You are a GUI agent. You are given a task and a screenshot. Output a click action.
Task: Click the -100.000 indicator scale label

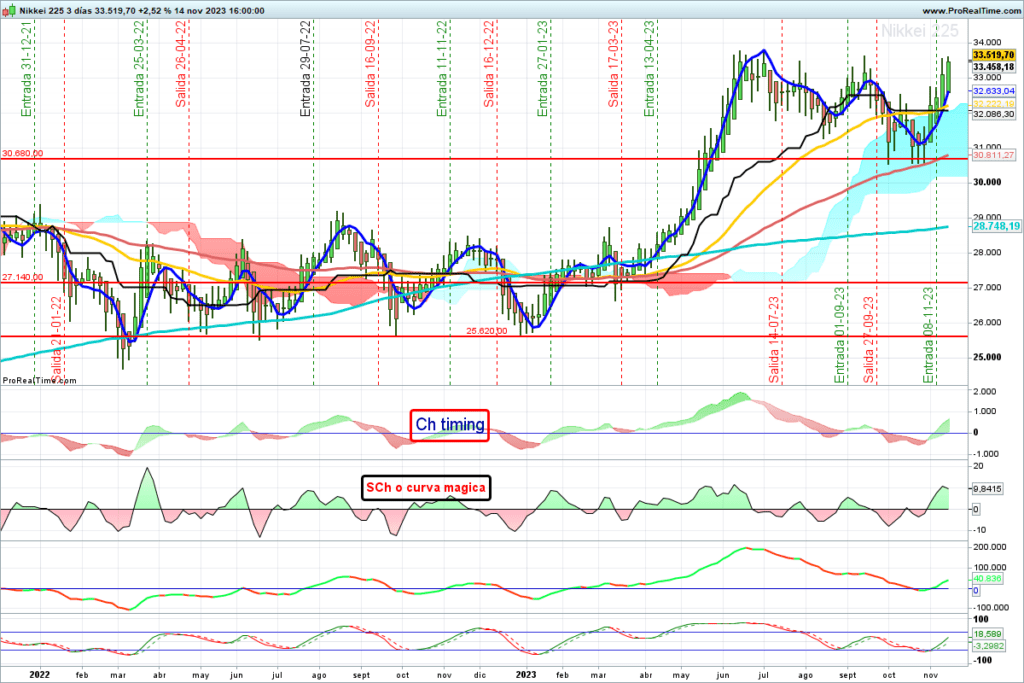991,607
